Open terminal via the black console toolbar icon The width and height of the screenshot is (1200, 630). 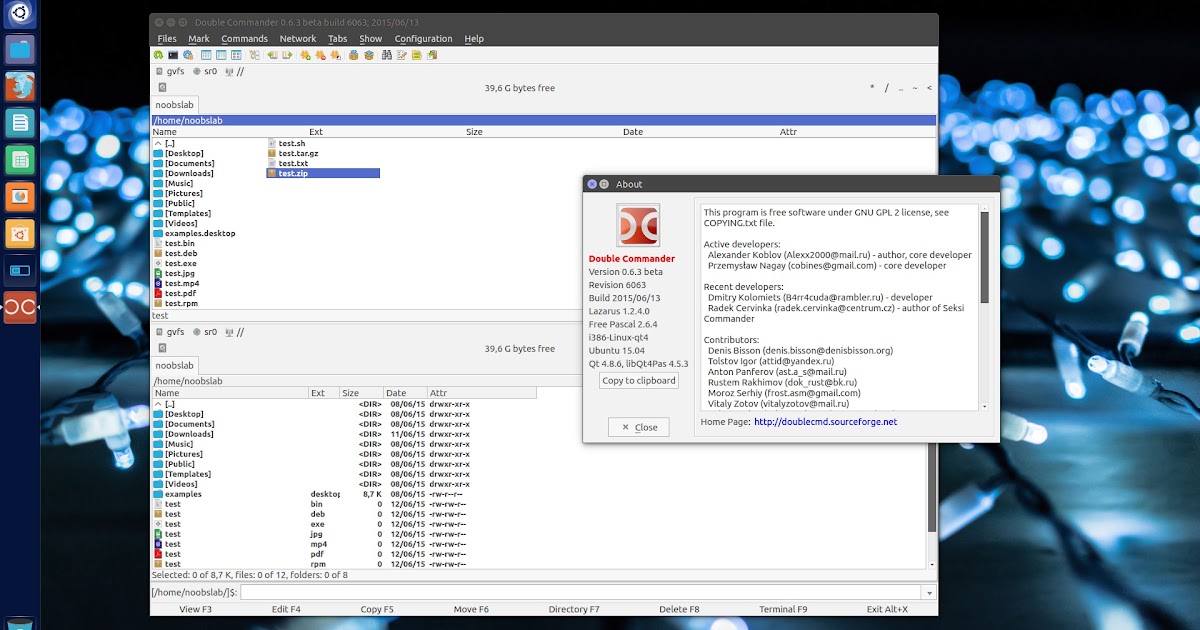[x=173, y=55]
